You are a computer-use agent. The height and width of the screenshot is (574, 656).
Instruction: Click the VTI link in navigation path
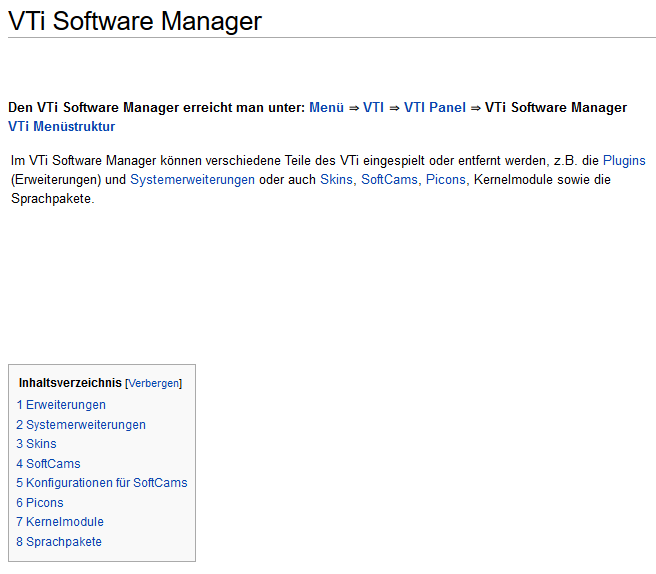point(373,108)
